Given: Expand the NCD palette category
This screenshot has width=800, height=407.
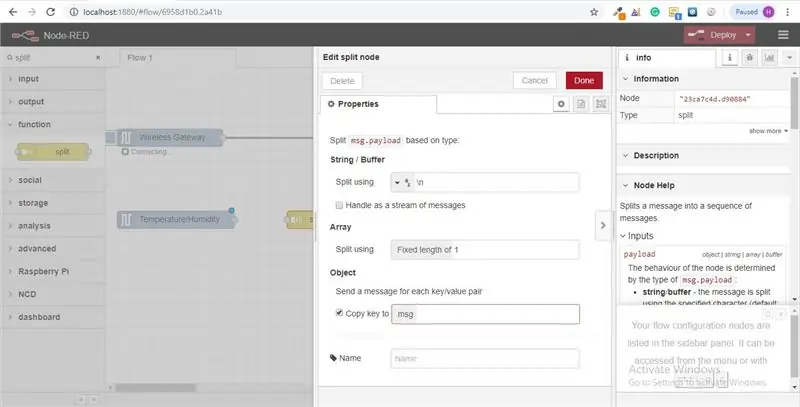Looking at the screenshot, I should [x=52, y=294].
